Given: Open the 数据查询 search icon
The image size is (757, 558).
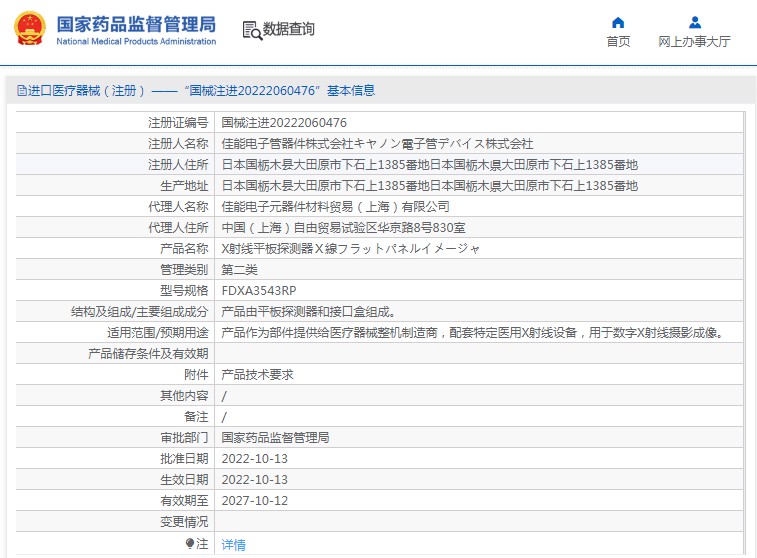Looking at the screenshot, I should coord(252,30).
